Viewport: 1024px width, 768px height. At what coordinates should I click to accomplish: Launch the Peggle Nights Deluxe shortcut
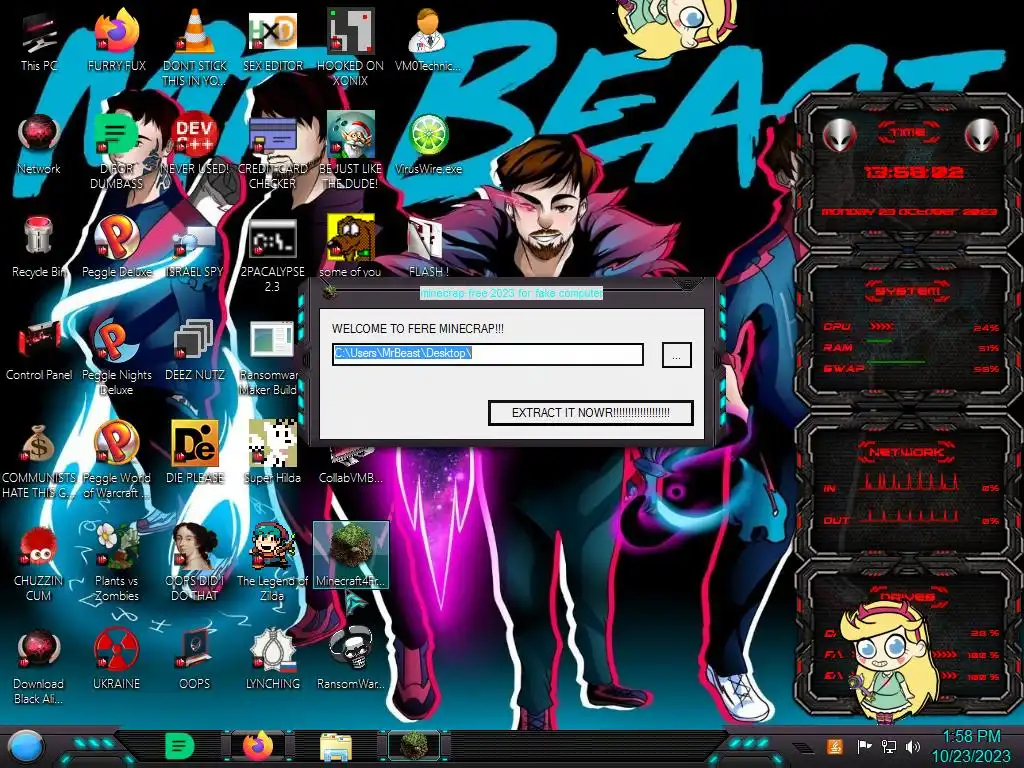pos(116,357)
